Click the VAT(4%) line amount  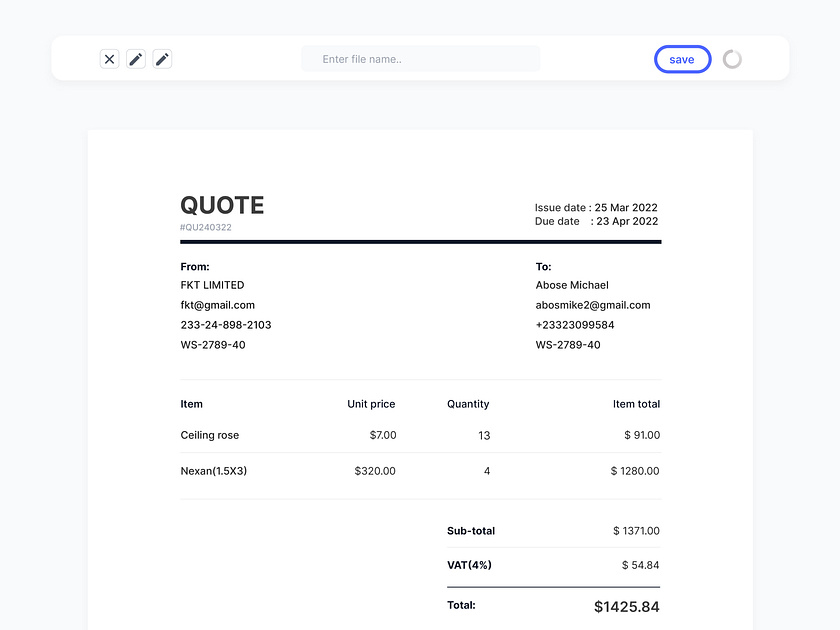pyautogui.click(x=639, y=565)
